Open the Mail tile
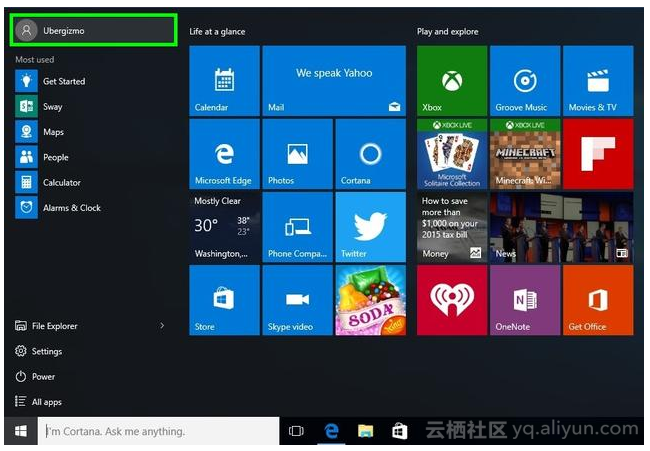Screen dimensions: 650x451 334,81
